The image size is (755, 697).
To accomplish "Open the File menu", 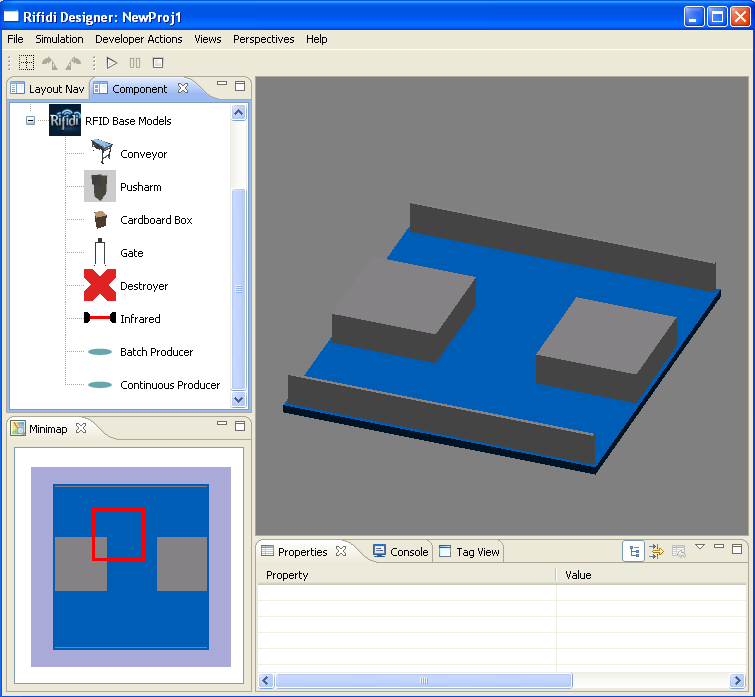I will 15,39.
